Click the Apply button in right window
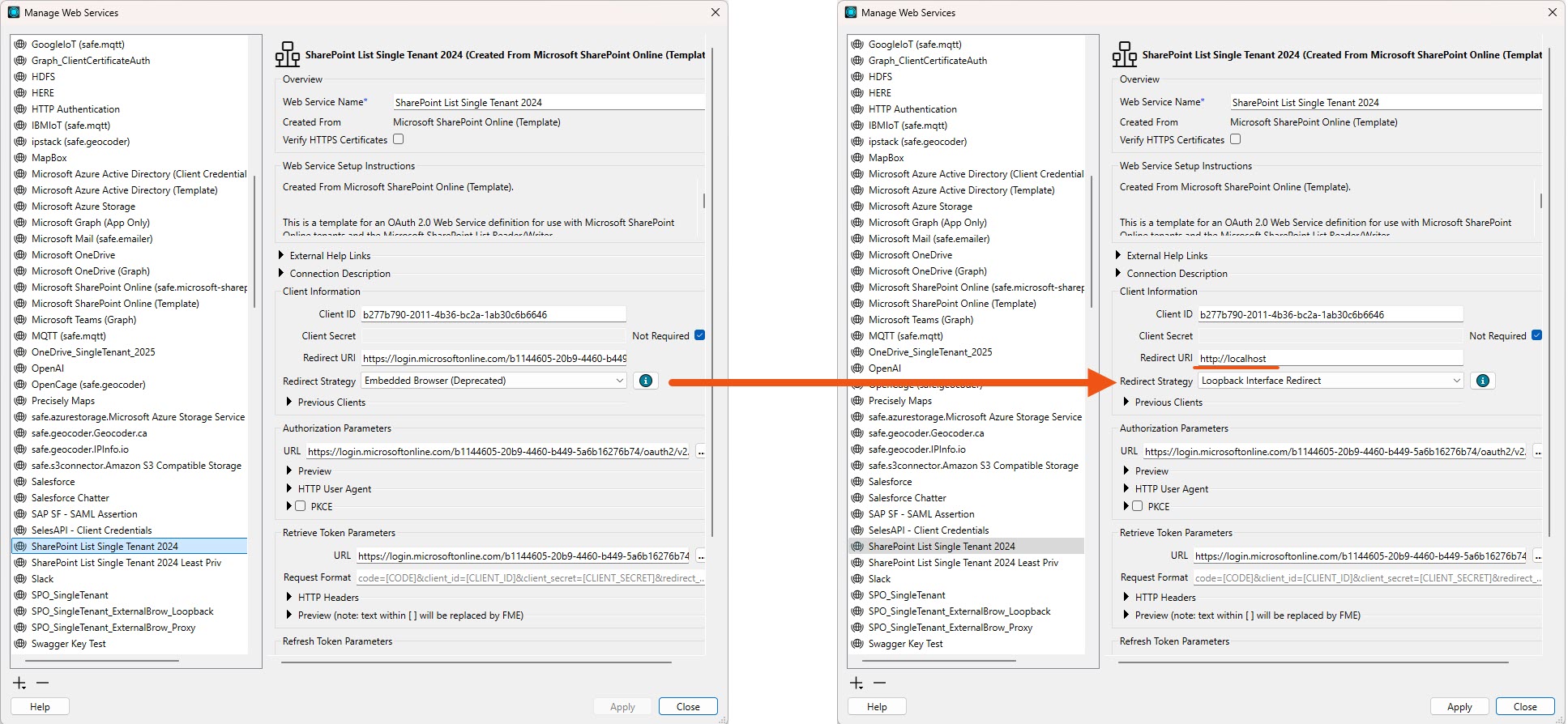Viewport: 1568px width, 724px height. pos(1459,707)
